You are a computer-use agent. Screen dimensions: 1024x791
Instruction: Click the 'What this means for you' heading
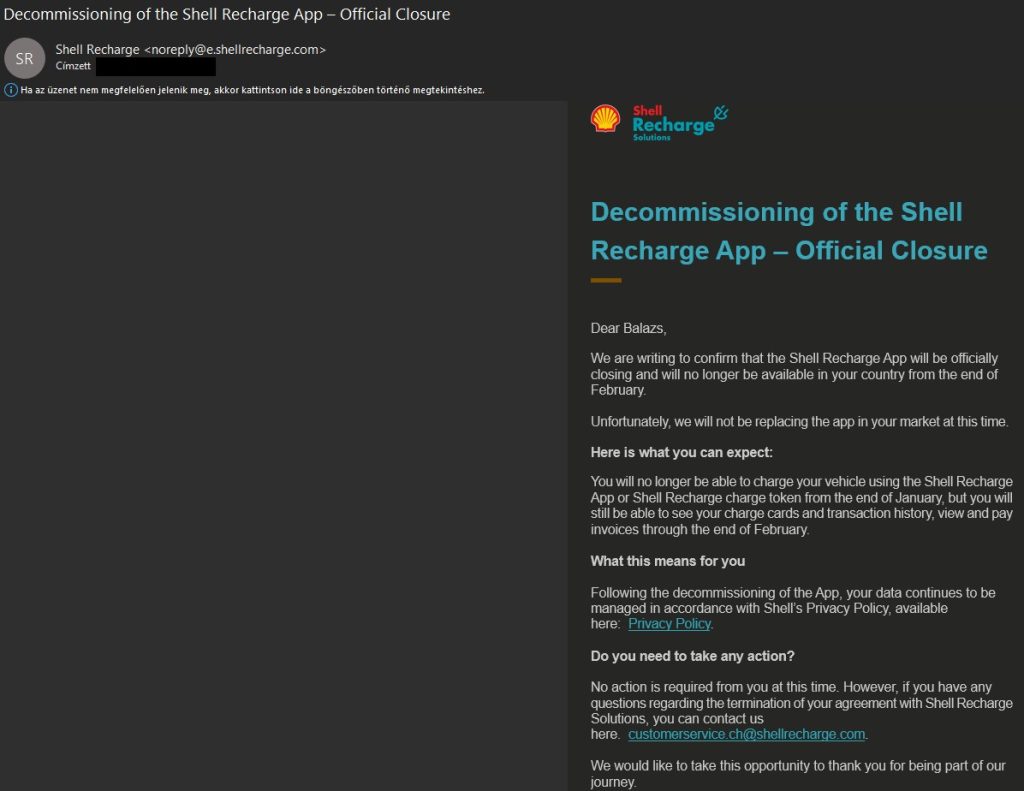click(x=667, y=561)
